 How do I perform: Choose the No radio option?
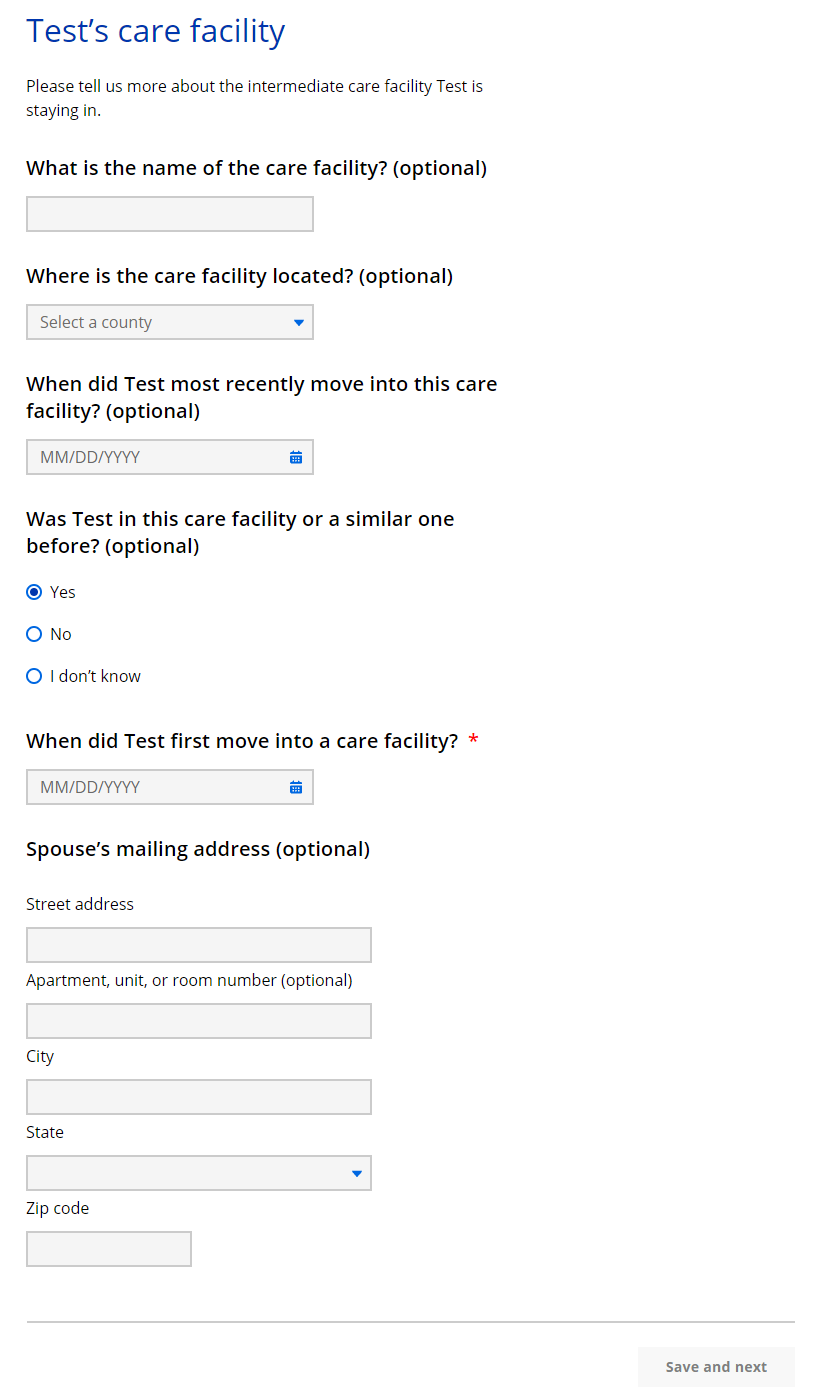click(x=34, y=634)
